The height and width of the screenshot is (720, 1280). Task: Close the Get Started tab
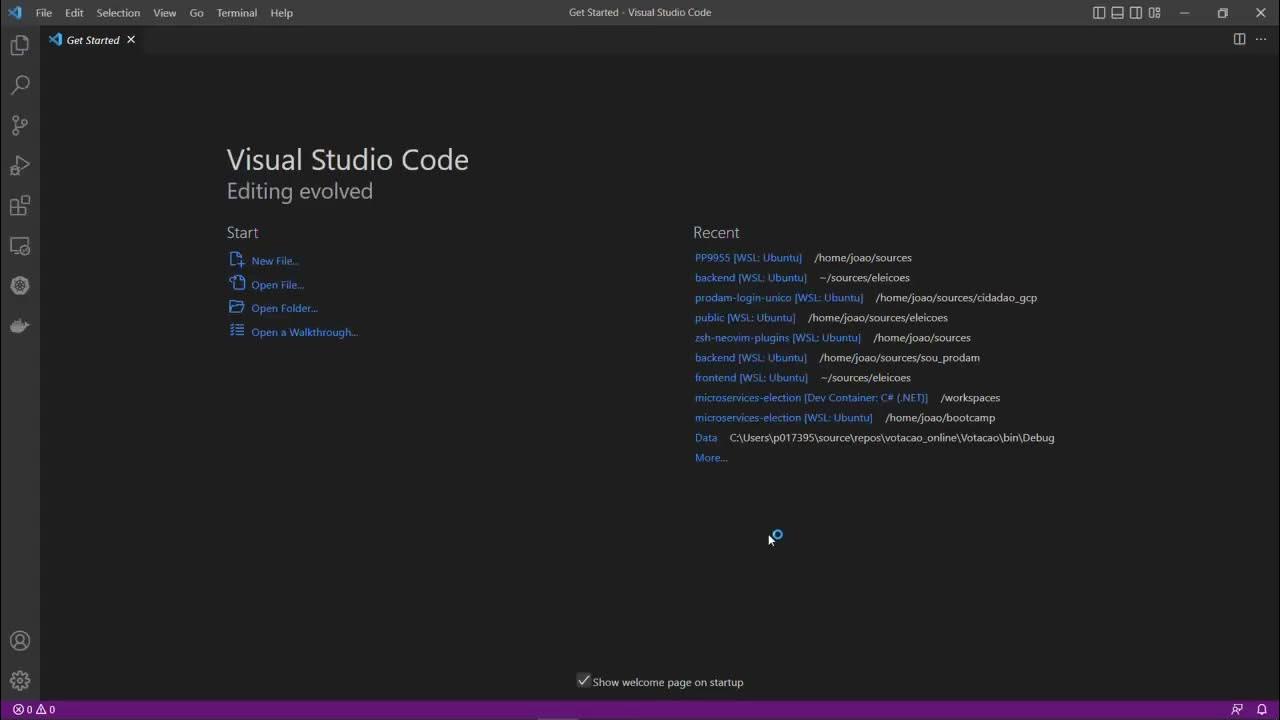131,40
